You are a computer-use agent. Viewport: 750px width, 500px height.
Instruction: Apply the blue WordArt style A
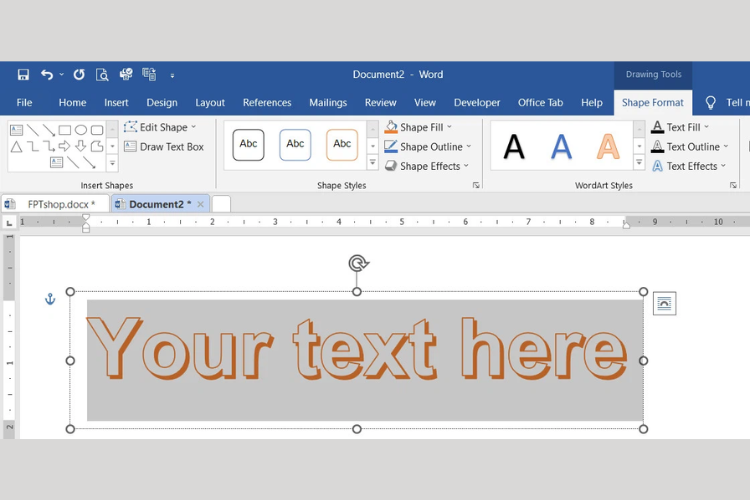(x=561, y=146)
